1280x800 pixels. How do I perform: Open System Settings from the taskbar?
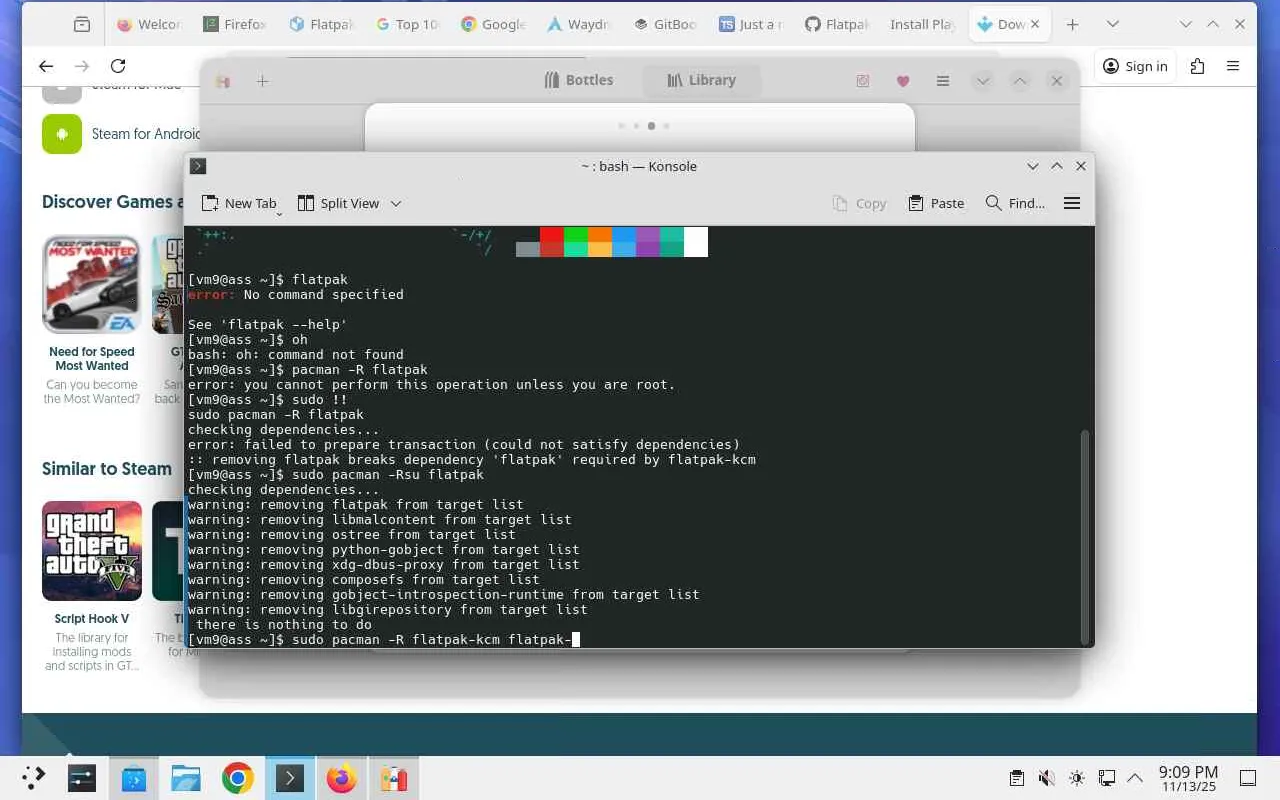pos(82,778)
